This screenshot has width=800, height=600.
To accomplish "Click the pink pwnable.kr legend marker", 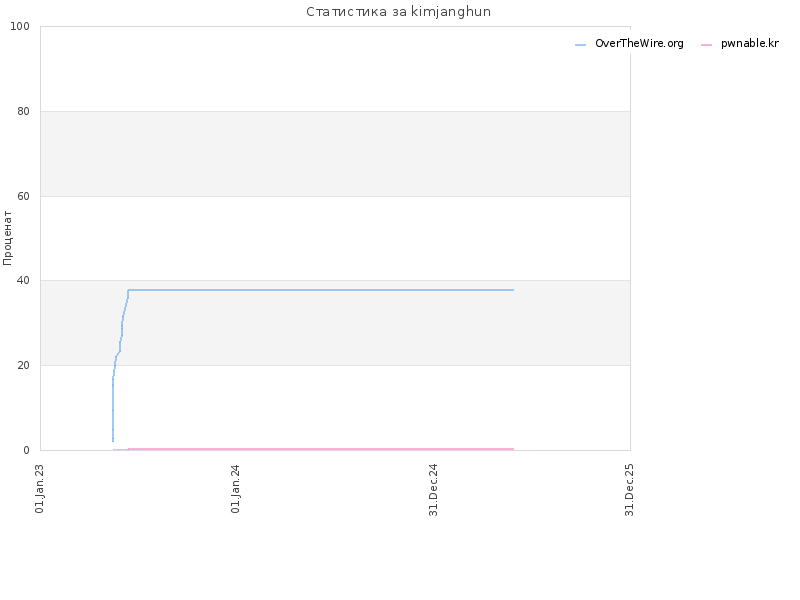I will tap(706, 45).
